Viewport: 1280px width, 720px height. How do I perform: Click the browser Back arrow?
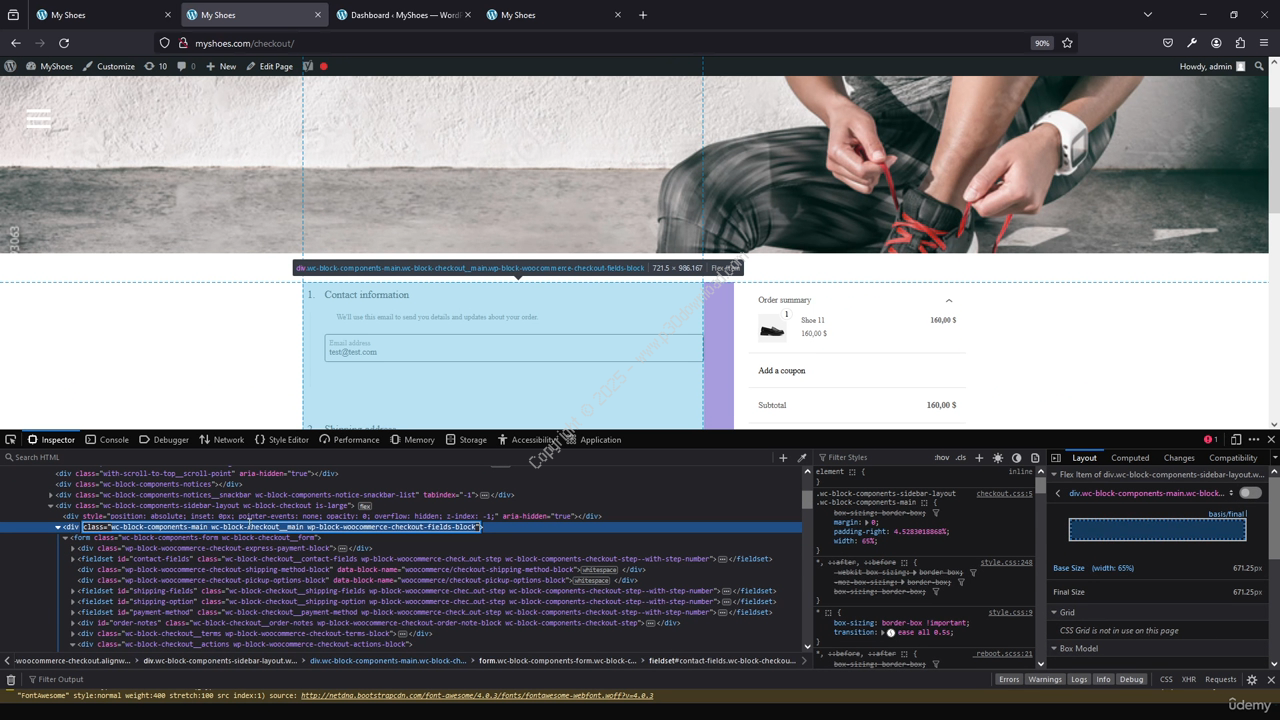coord(15,43)
